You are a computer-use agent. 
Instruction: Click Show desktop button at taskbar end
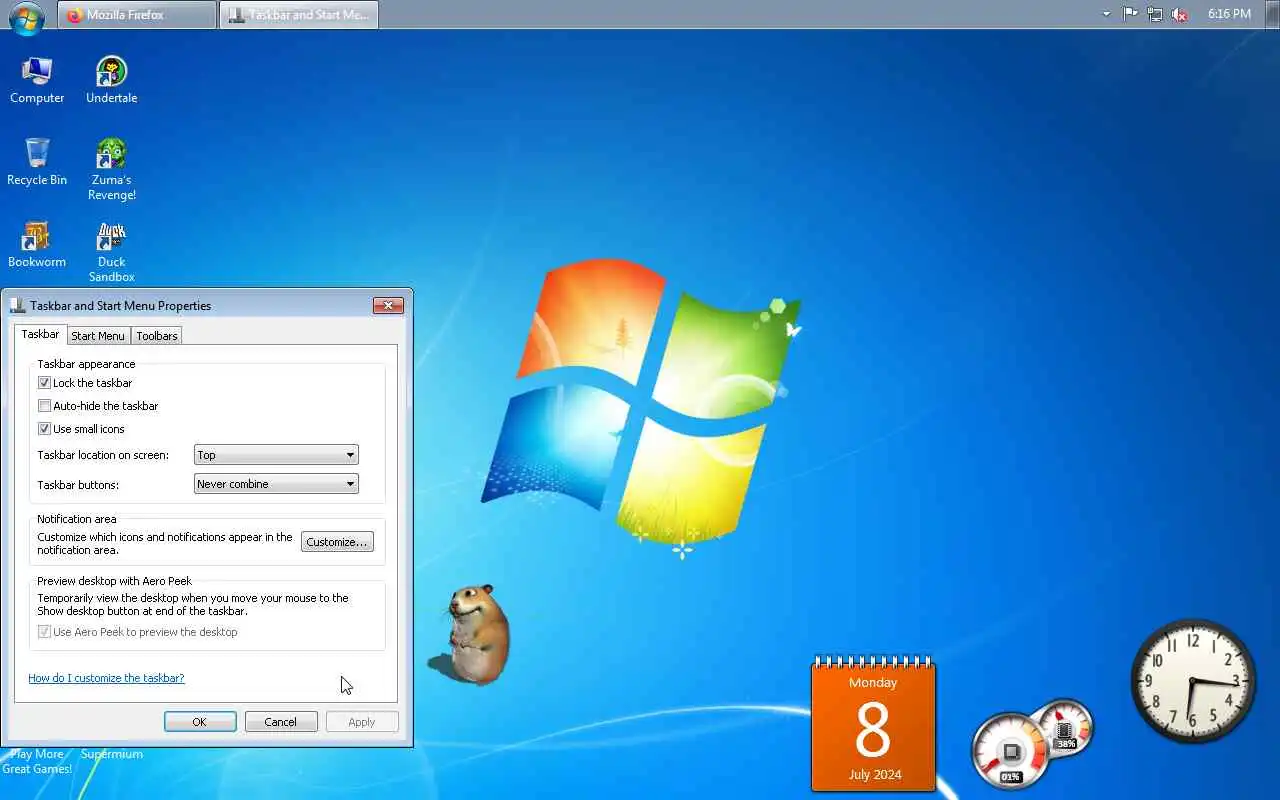point(1273,14)
